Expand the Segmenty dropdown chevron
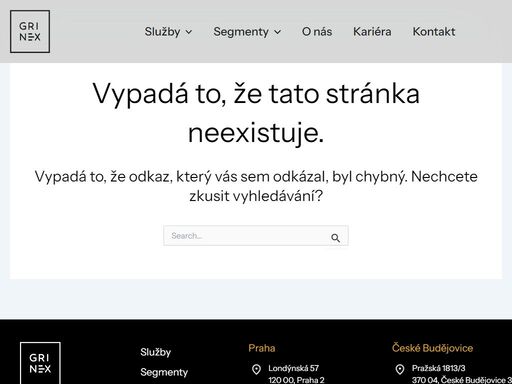This screenshot has height=384, width=512. 277,32
